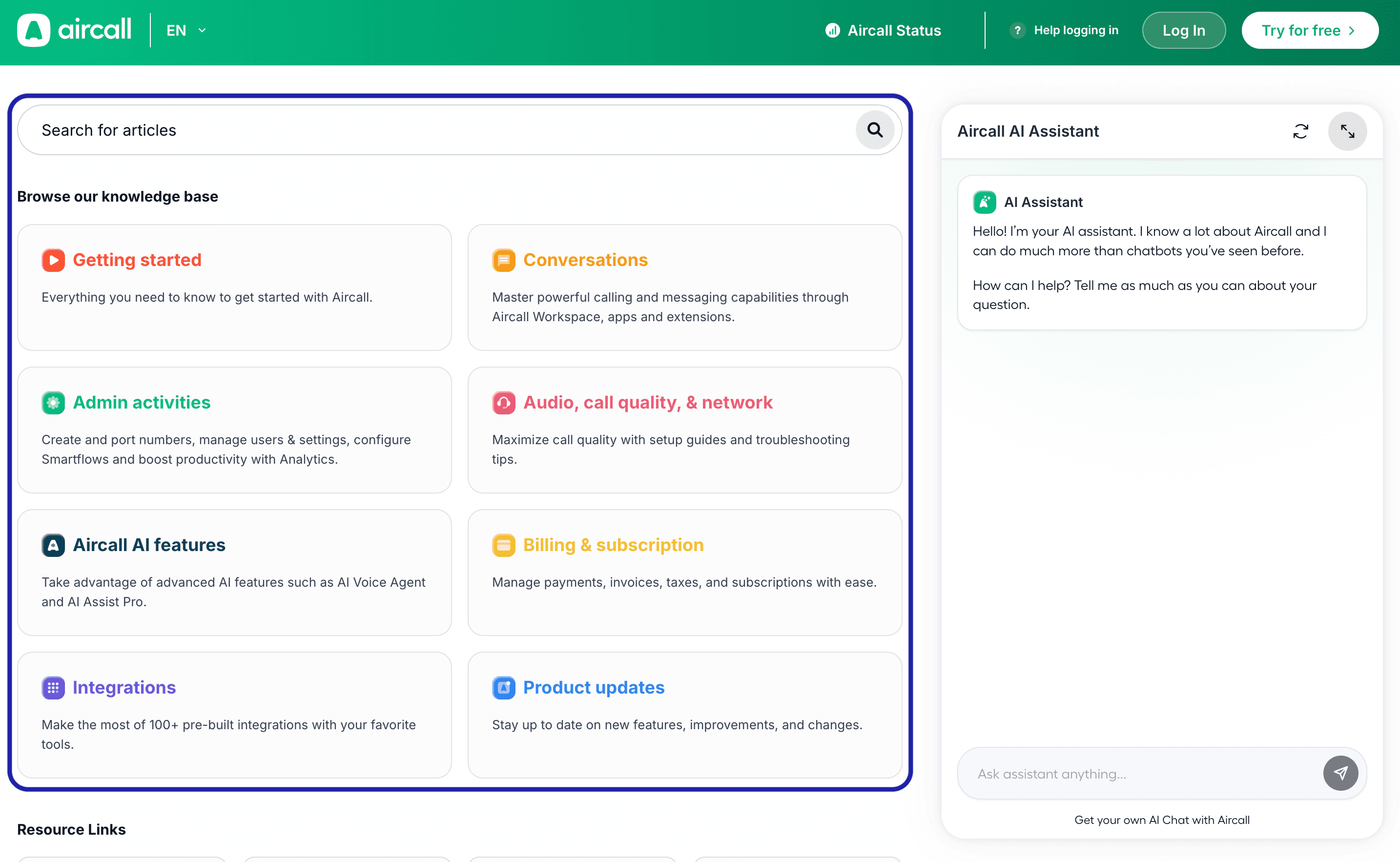Click the Admin activities gear icon

[53, 403]
